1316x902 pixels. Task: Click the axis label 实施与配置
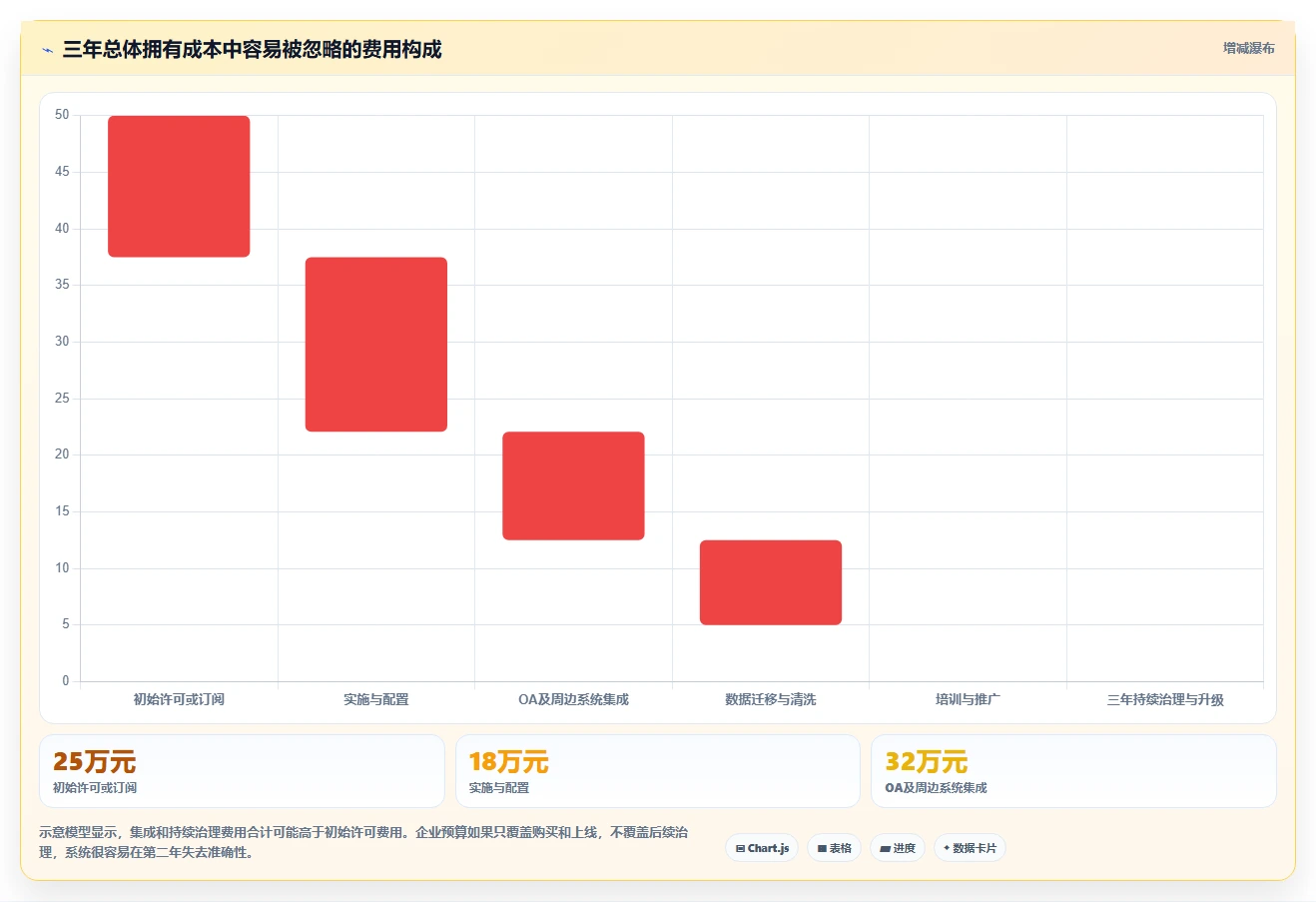click(x=376, y=699)
